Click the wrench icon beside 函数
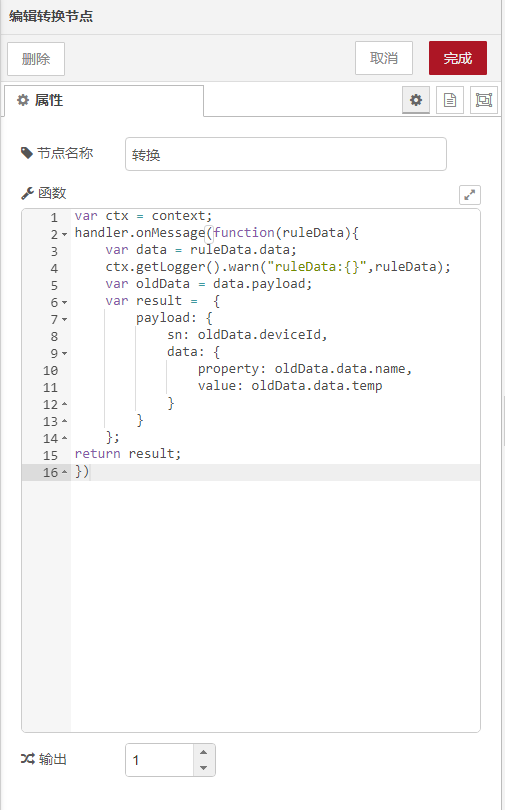Image resolution: width=505 pixels, height=810 pixels. 27,194
